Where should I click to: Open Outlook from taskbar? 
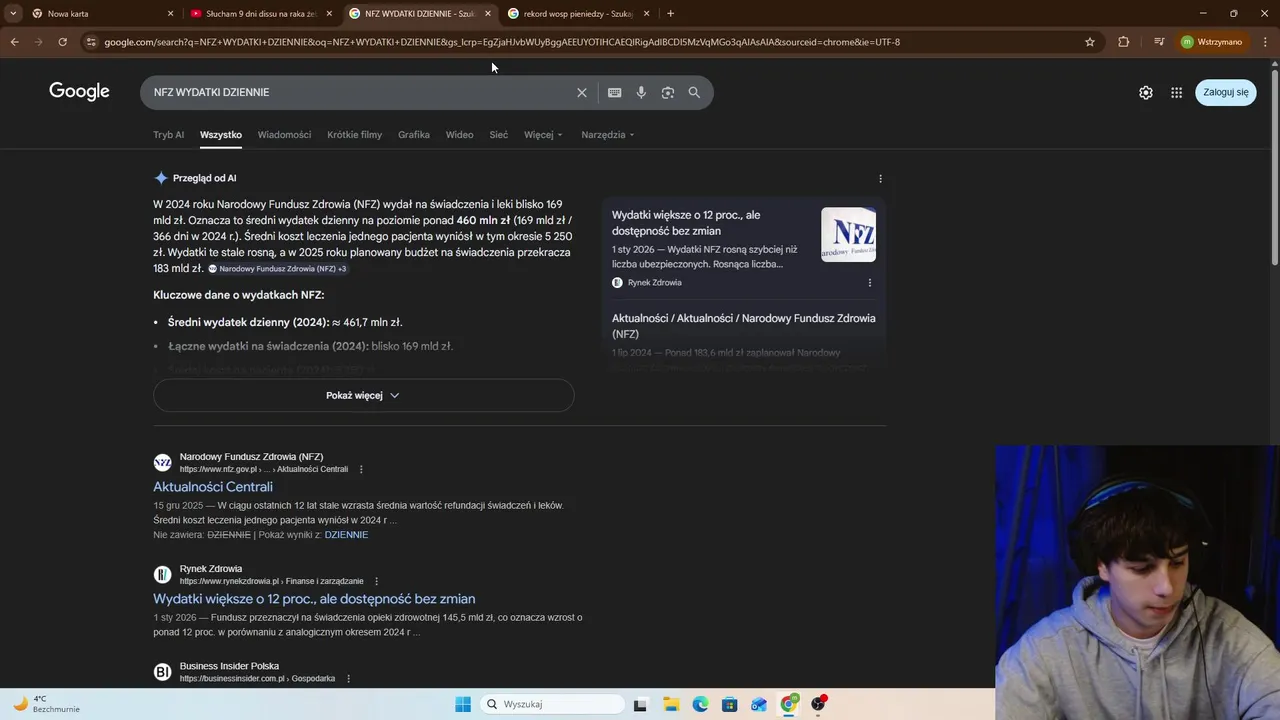pyautogui.click(x=759, y=704)
